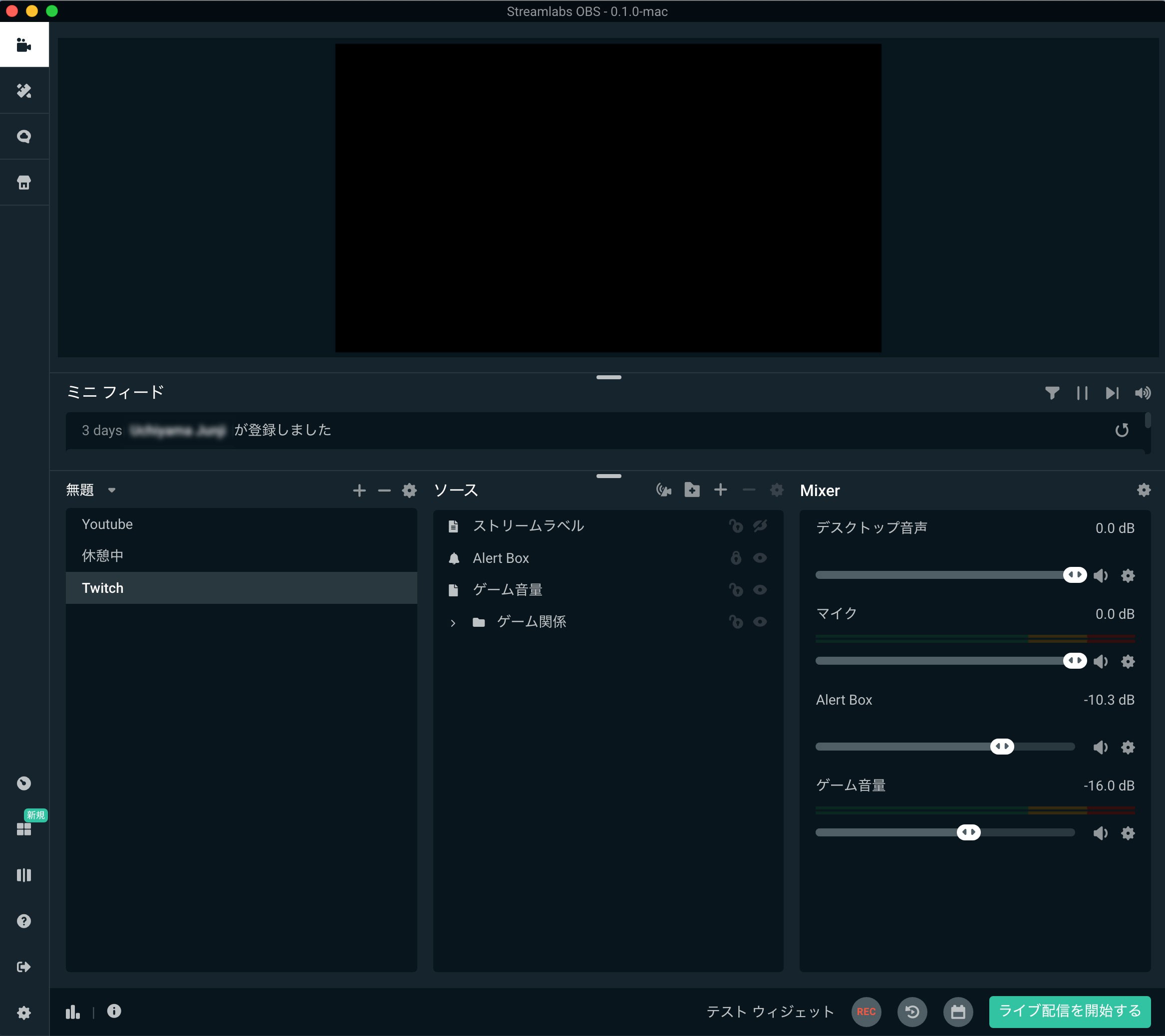This screenshot has width=1165, height=1036.
Task: Click ライブ配信を開始する button
Action: (x=1070, y=1012)
